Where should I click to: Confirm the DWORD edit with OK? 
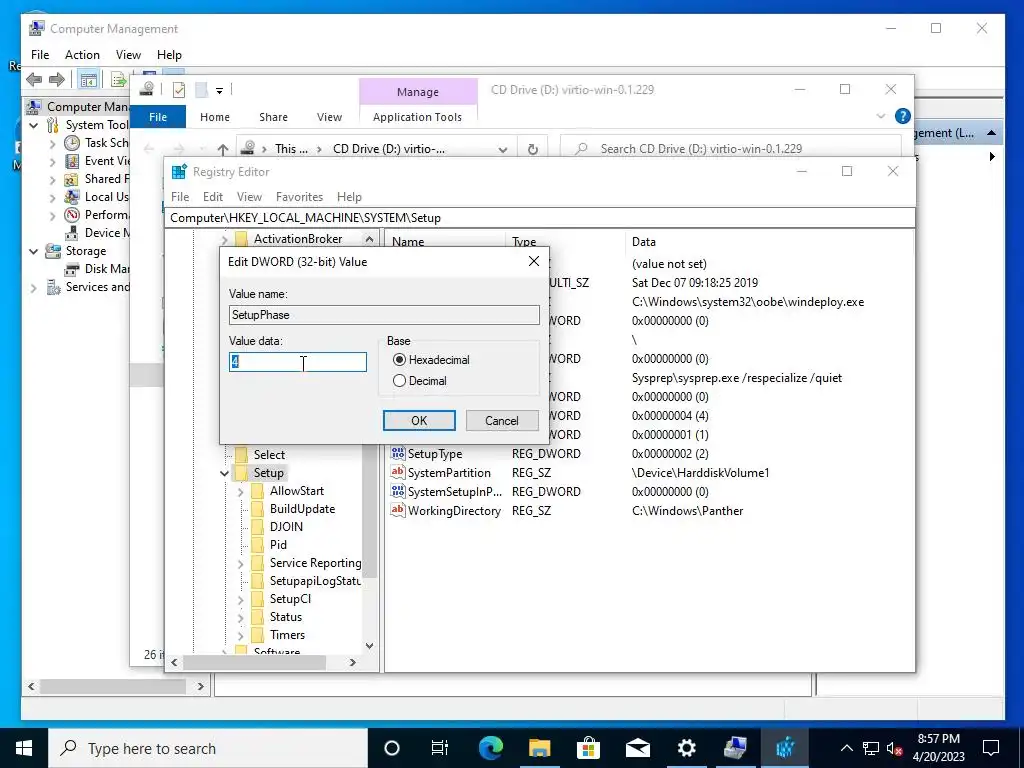[419, 421]
